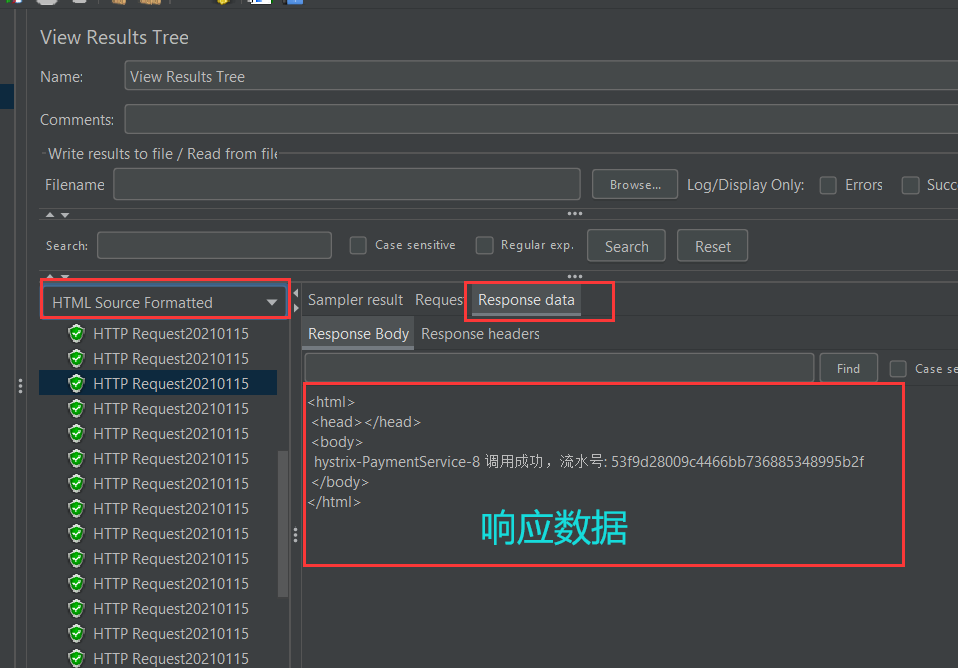Viewport: 958px width, 668px height.
Task: Select the highlighted HTTP Request20210115 row
Action: click(158, 383)
